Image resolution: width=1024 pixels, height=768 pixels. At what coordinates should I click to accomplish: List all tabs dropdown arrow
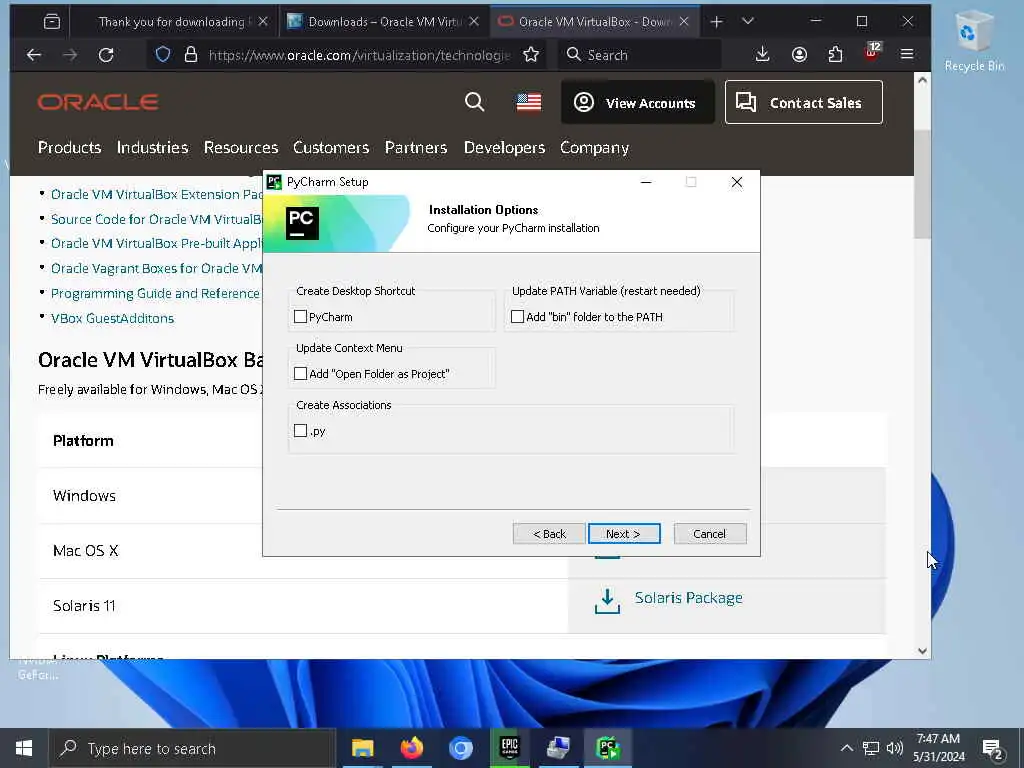point(748,22)
